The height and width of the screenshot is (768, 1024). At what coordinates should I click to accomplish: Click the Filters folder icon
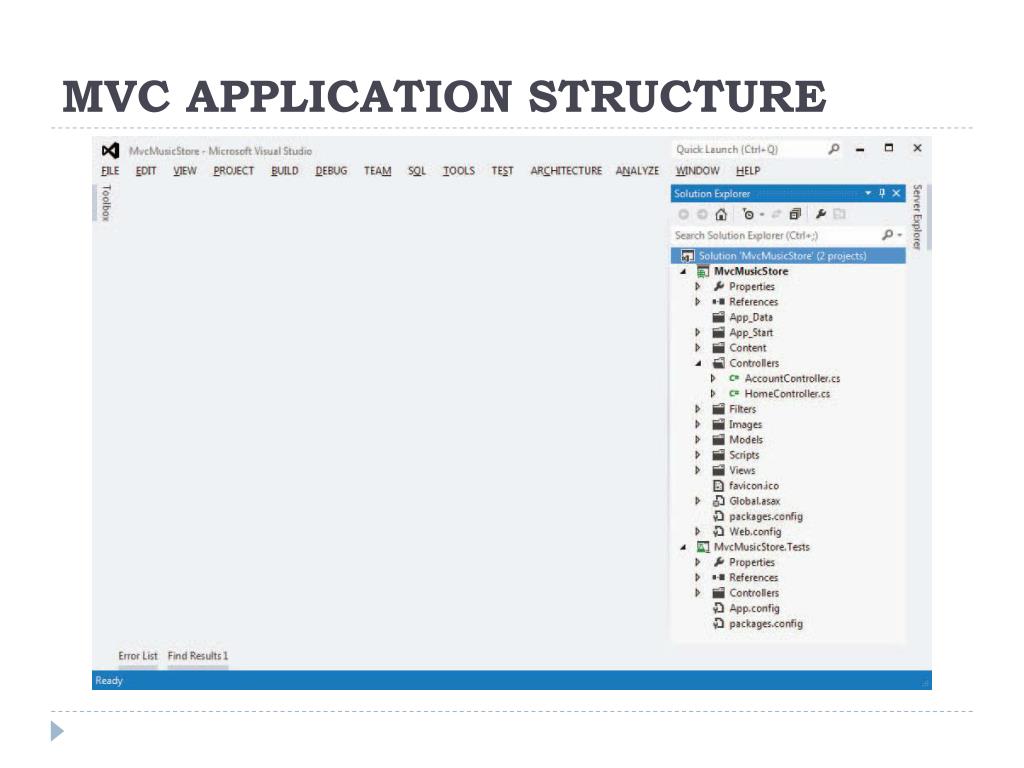(x=718, y=409)
